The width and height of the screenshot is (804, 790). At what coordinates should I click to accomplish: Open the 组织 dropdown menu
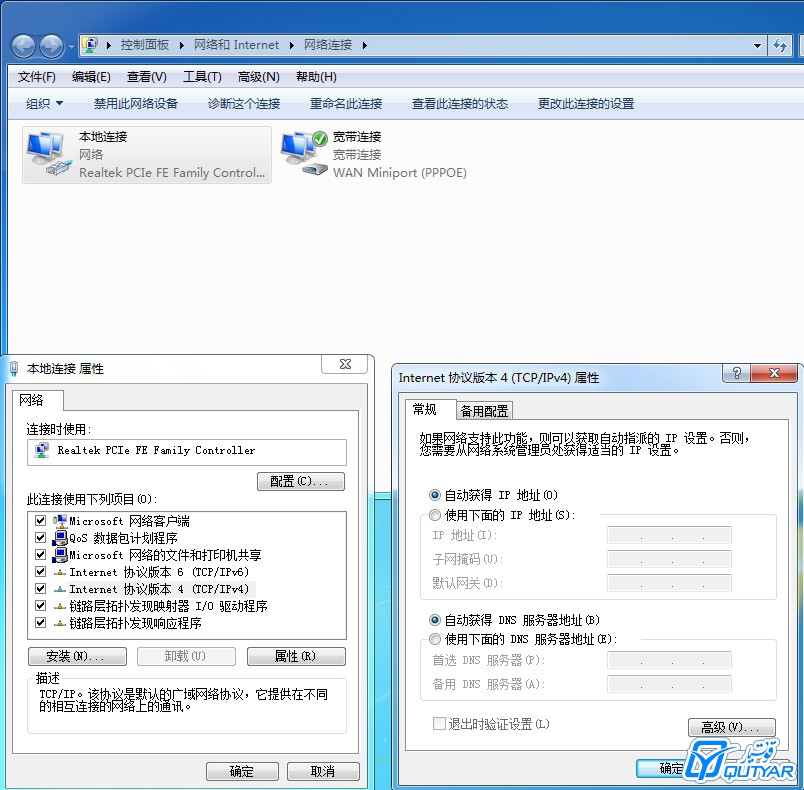click(44, 104)
